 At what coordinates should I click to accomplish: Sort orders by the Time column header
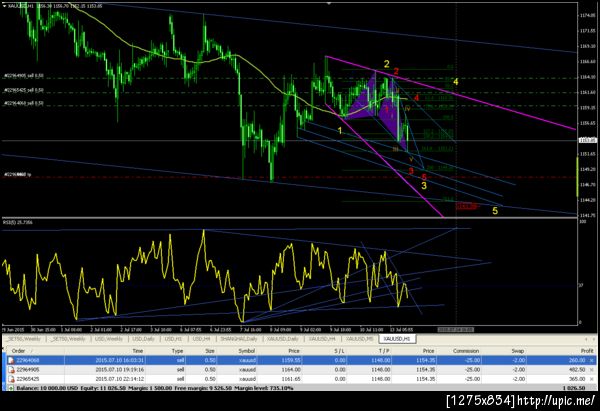(137, 351)
